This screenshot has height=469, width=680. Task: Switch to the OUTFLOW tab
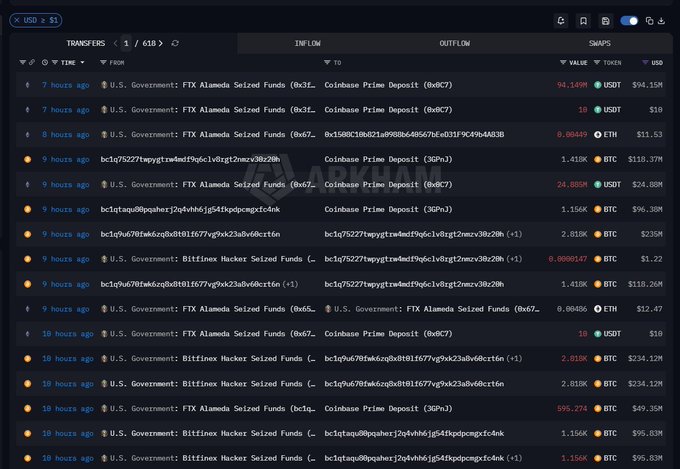pos(454,43)
